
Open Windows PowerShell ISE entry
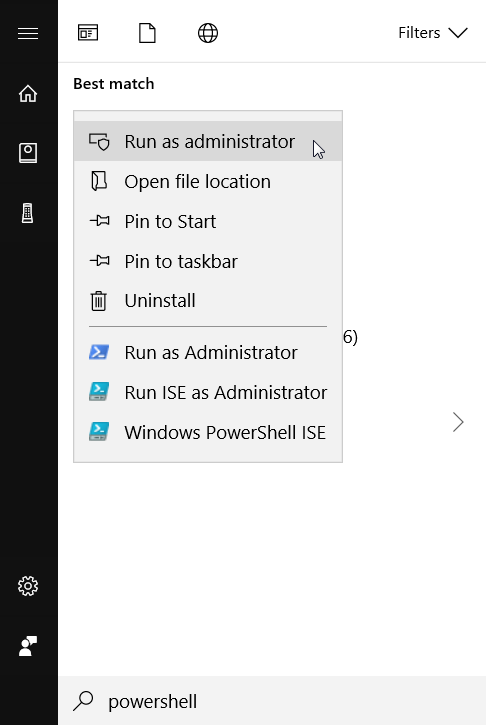pos(208,432)
